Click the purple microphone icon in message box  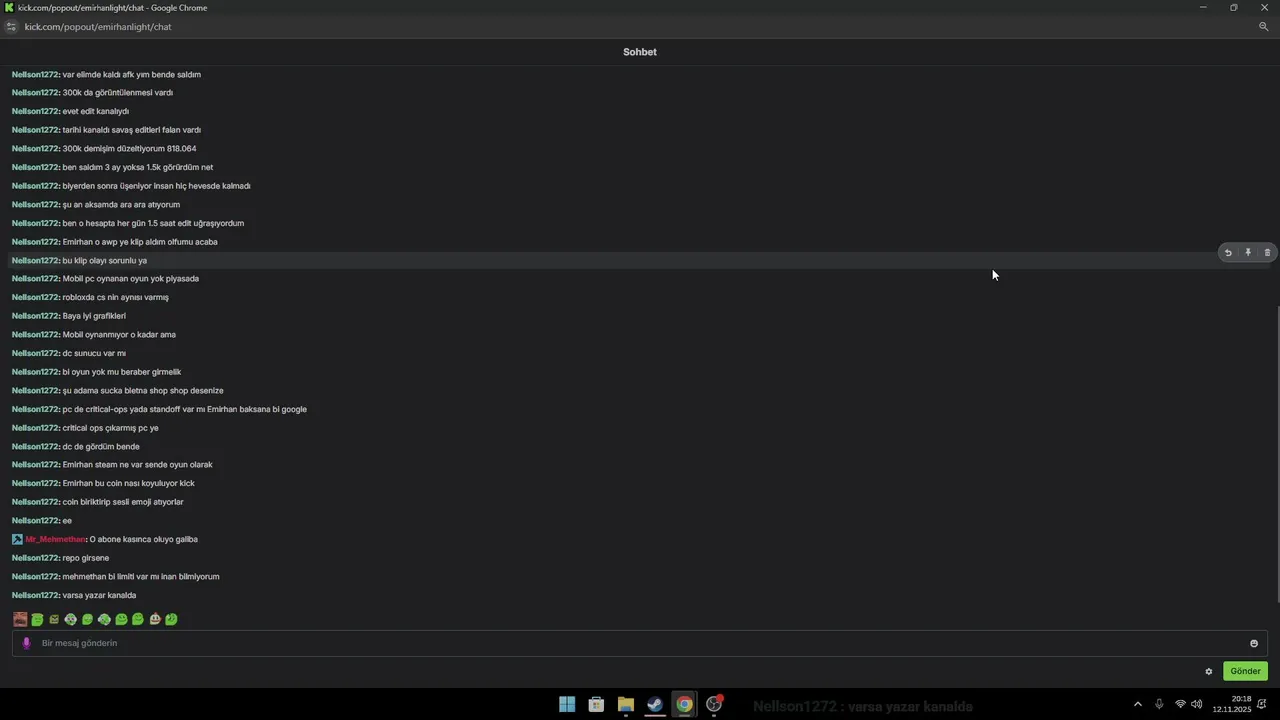[x=27, y=643]
